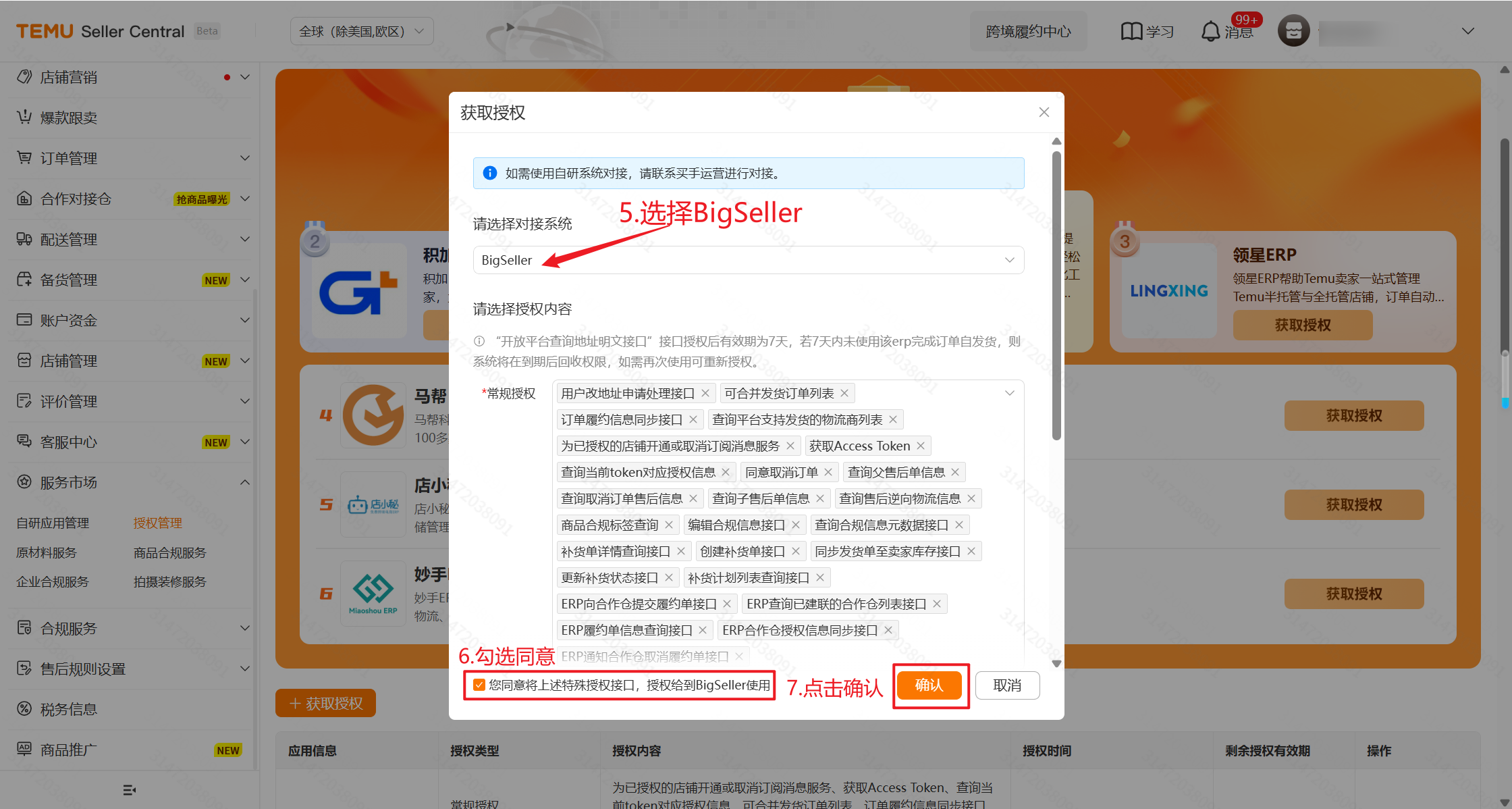1512x809 pixels.
Task: Open the 授权管理 submenu item
Action: tap(158, 523)
